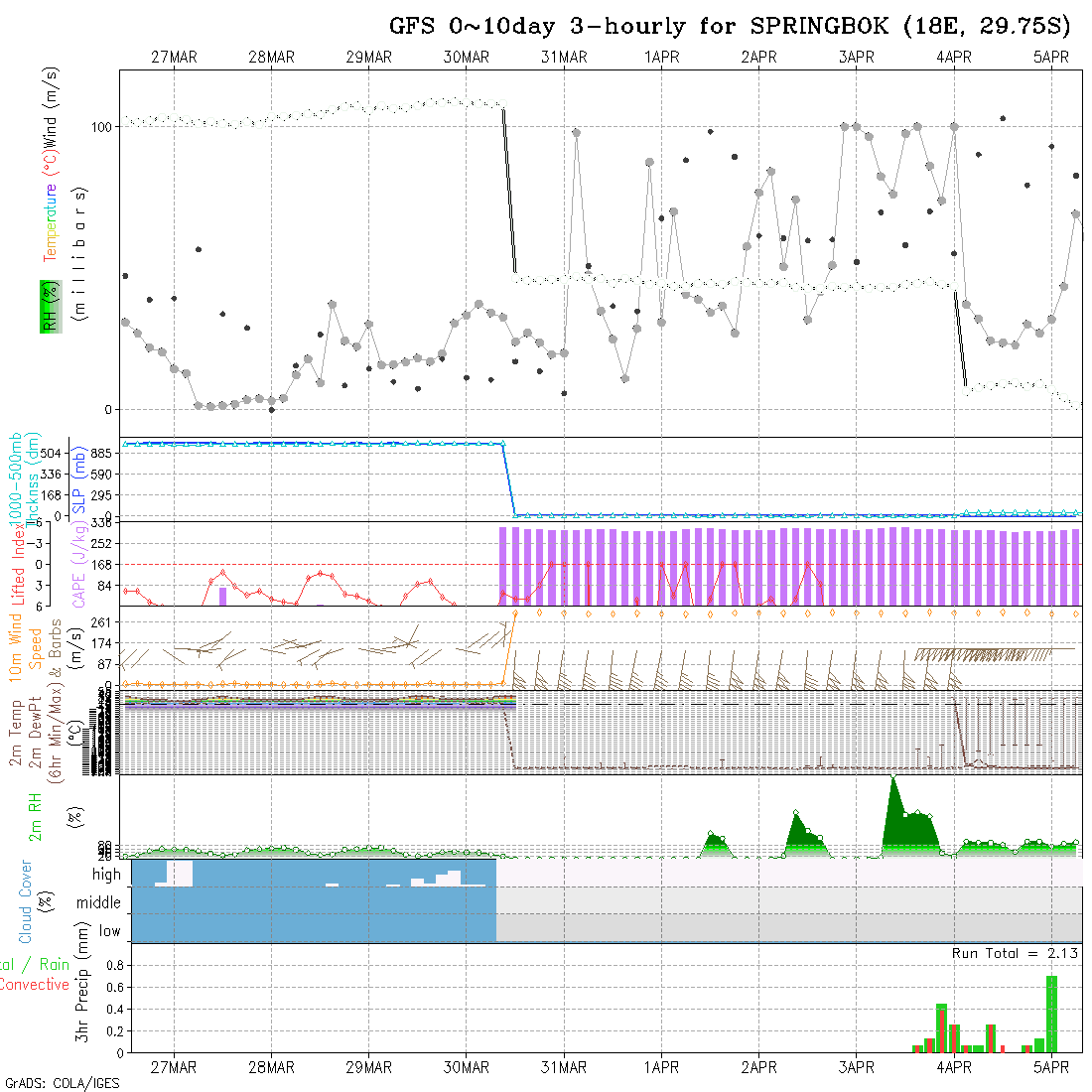The width and height of the screenshot is (1092, 1092).
Task: Select the purple CAPE (J/kg) axis label
Action: 79,566
